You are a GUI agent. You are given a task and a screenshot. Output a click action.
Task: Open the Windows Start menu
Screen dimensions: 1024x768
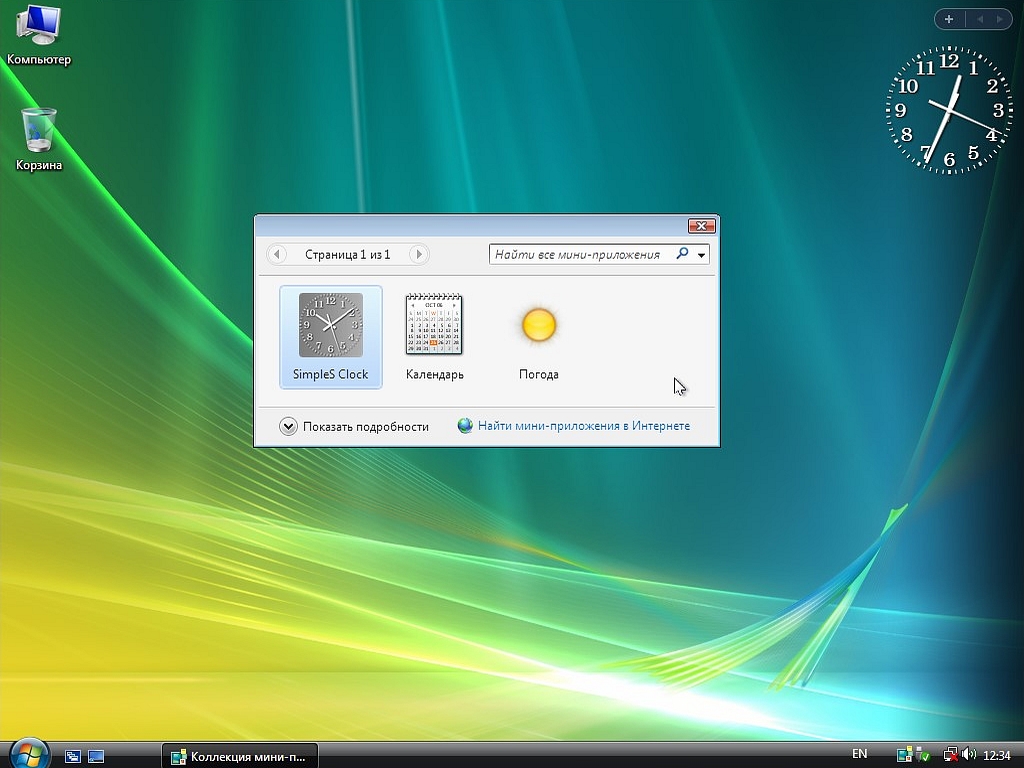click(28, 754)
